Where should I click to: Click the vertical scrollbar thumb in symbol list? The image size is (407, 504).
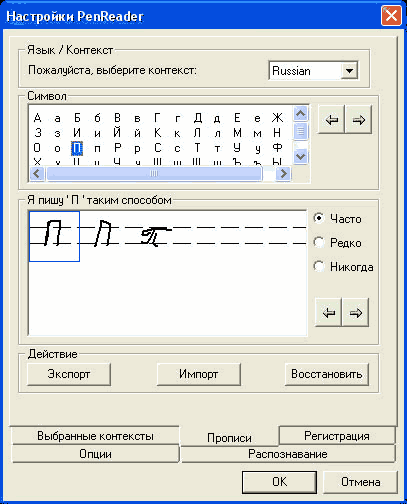click(x=301, y=131)
